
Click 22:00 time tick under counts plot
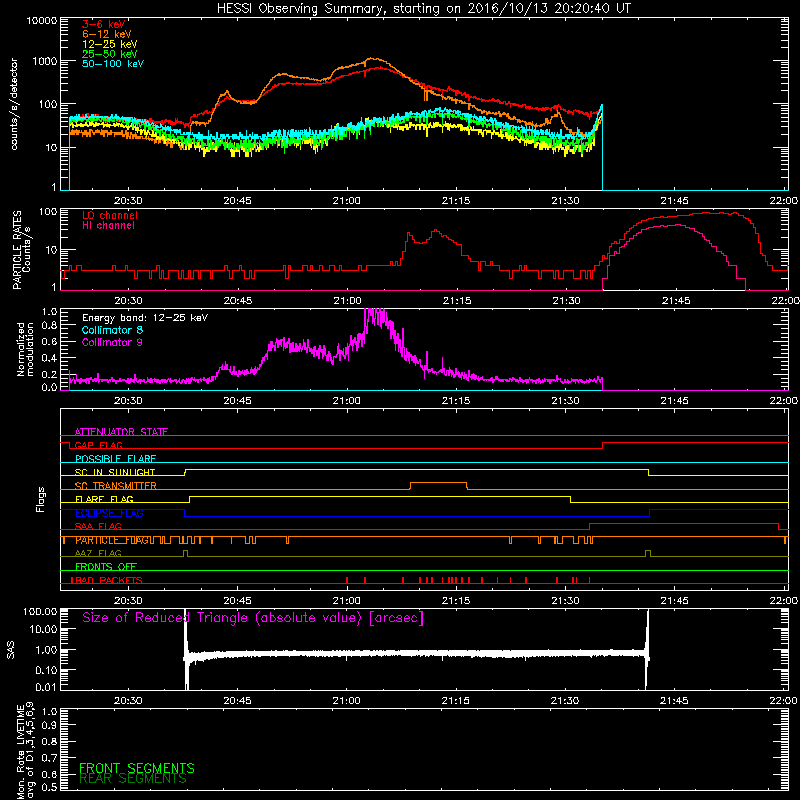(x=784, y=201)
